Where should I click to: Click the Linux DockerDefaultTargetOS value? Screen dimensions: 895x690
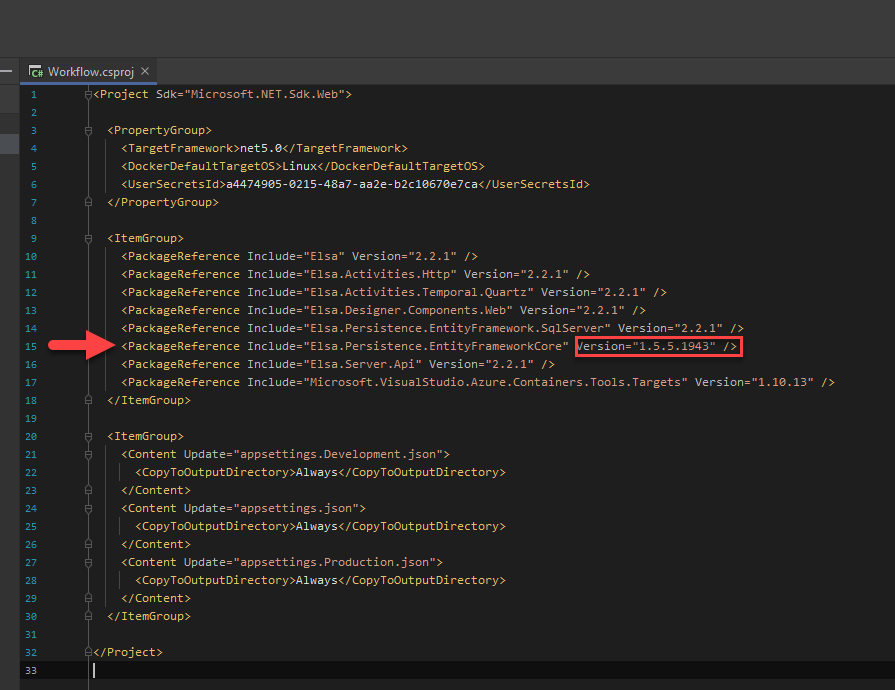300,167
